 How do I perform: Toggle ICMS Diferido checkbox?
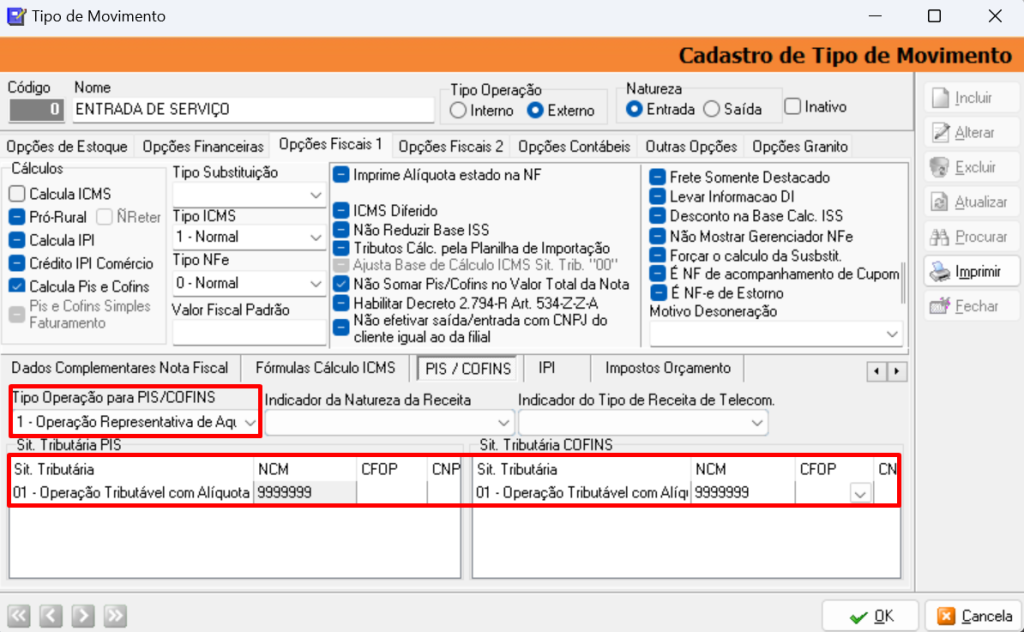(x=341, y=210)
